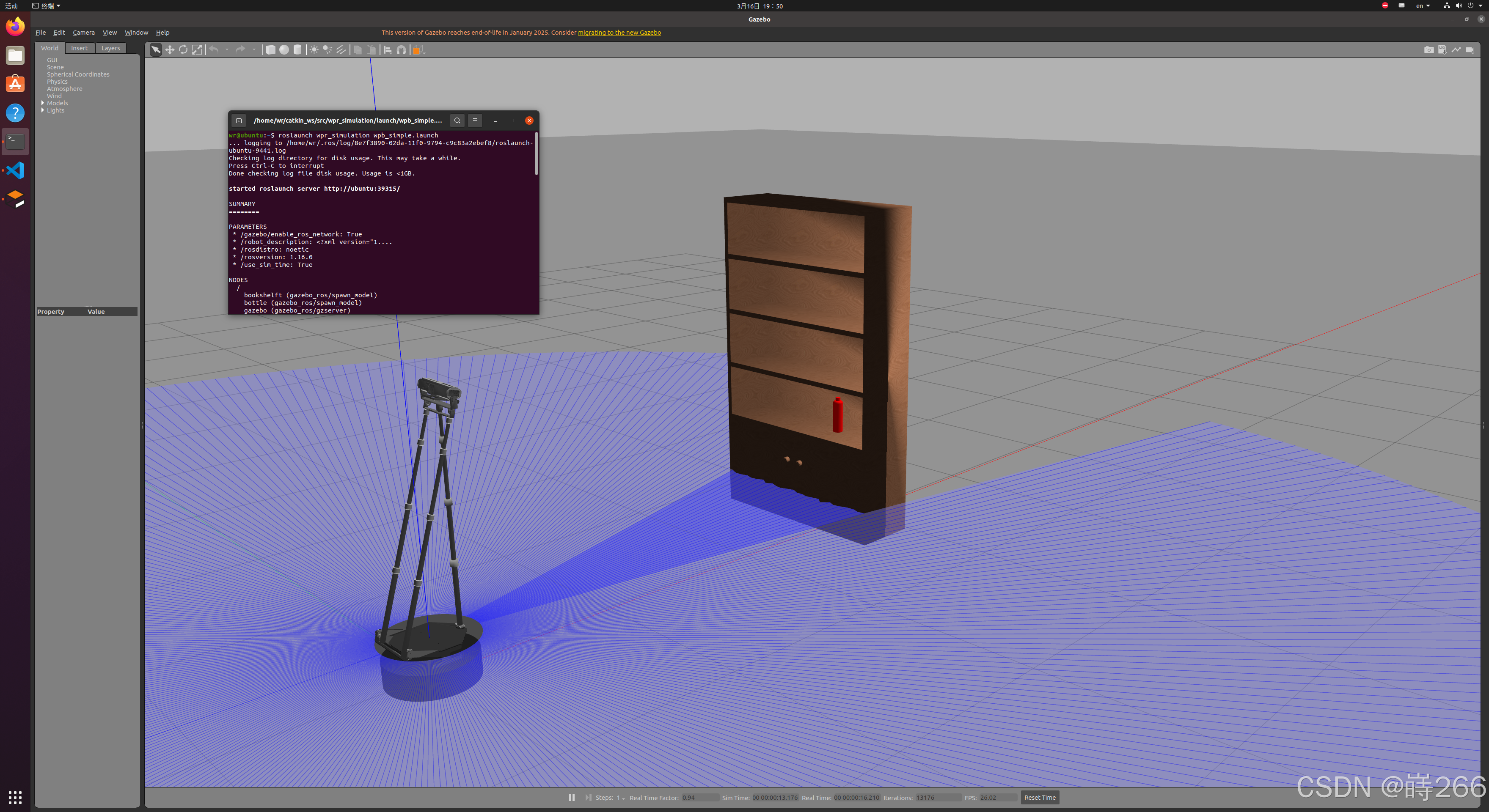Toggle video recording camera icon
This screenshot has width=1489, height=812.
click(1470, 50)
